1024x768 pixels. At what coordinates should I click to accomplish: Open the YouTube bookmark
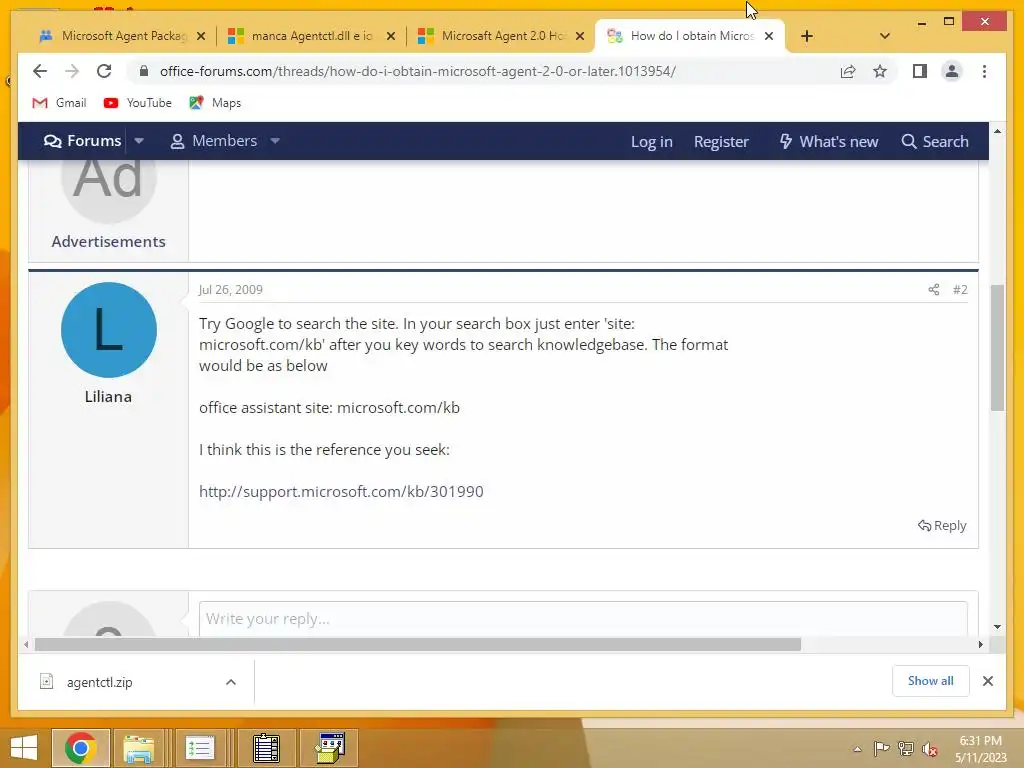pos(138,103)
